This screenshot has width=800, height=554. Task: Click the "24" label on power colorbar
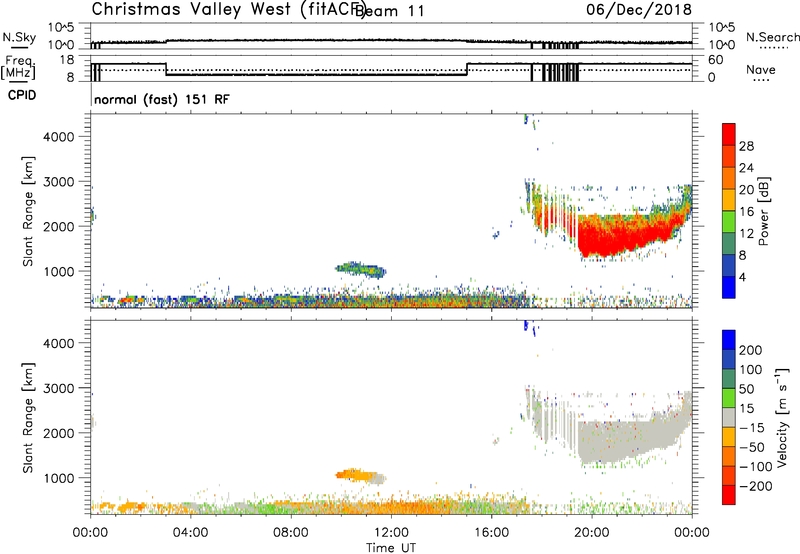(746, 168)
